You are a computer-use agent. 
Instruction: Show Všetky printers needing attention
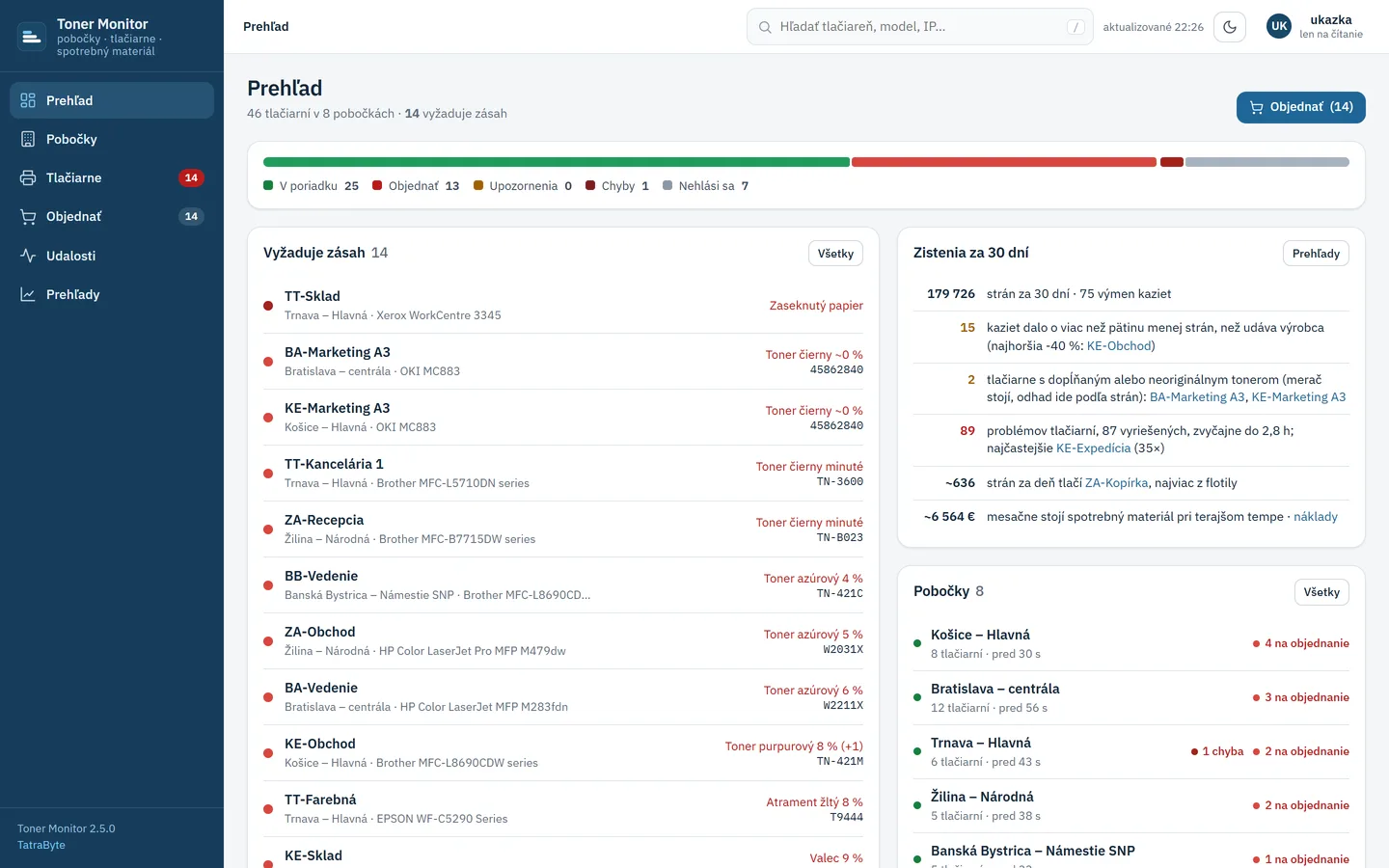click(x=835, y=254)
